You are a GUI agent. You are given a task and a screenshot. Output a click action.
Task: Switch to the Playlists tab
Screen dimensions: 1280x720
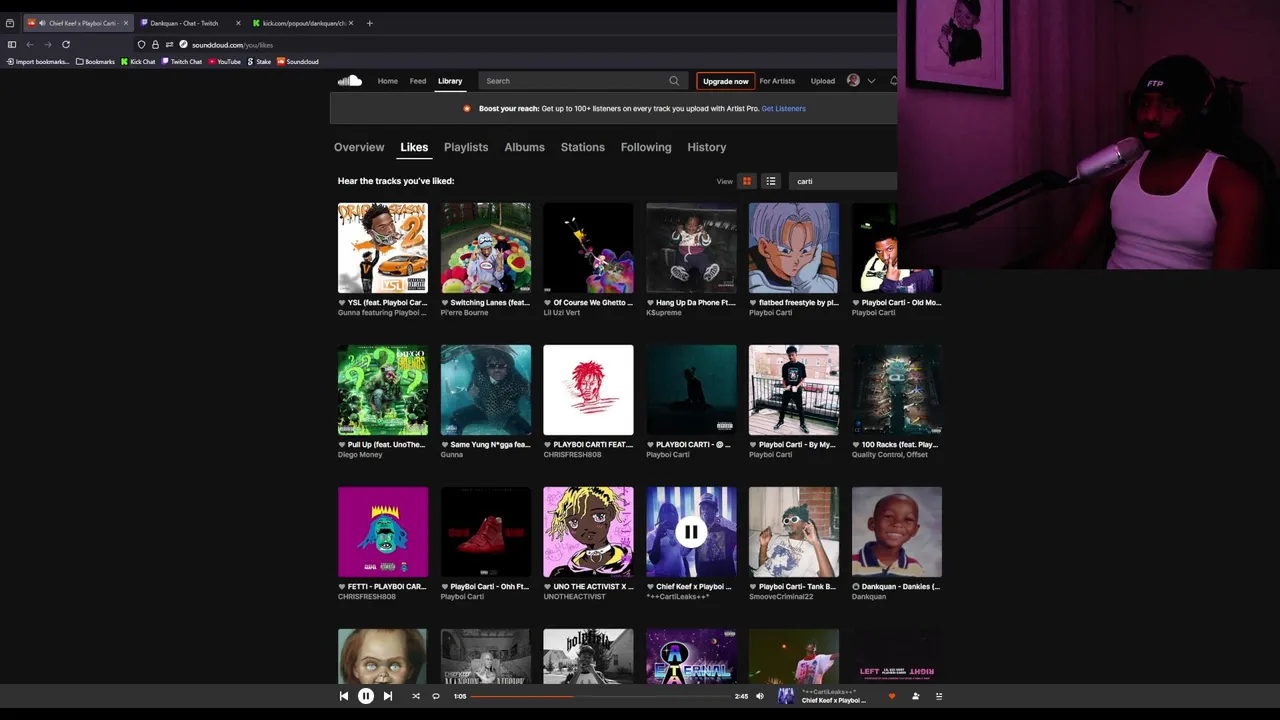(466, 147)
